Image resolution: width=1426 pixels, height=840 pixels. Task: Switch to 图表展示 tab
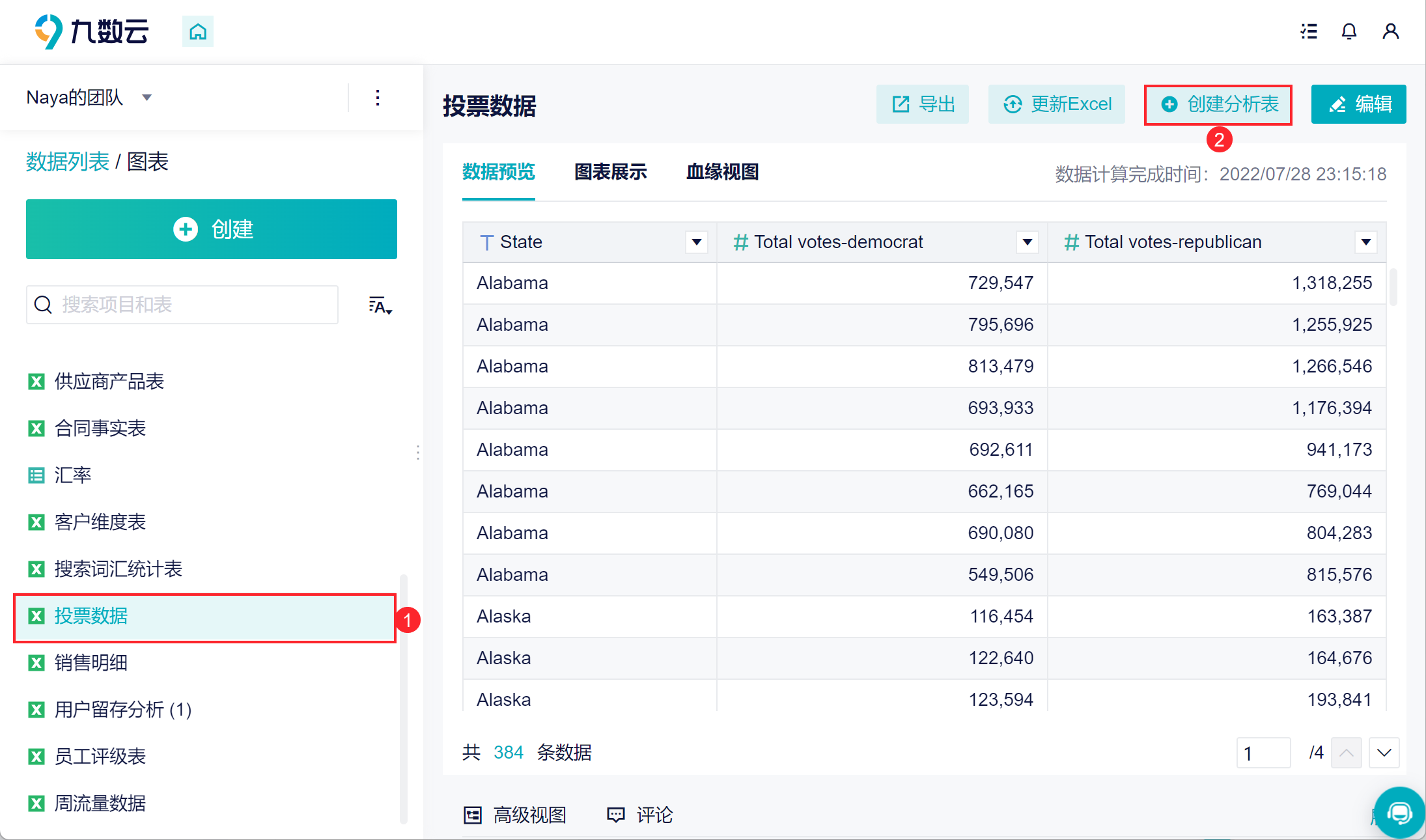(x=610, y=172)
